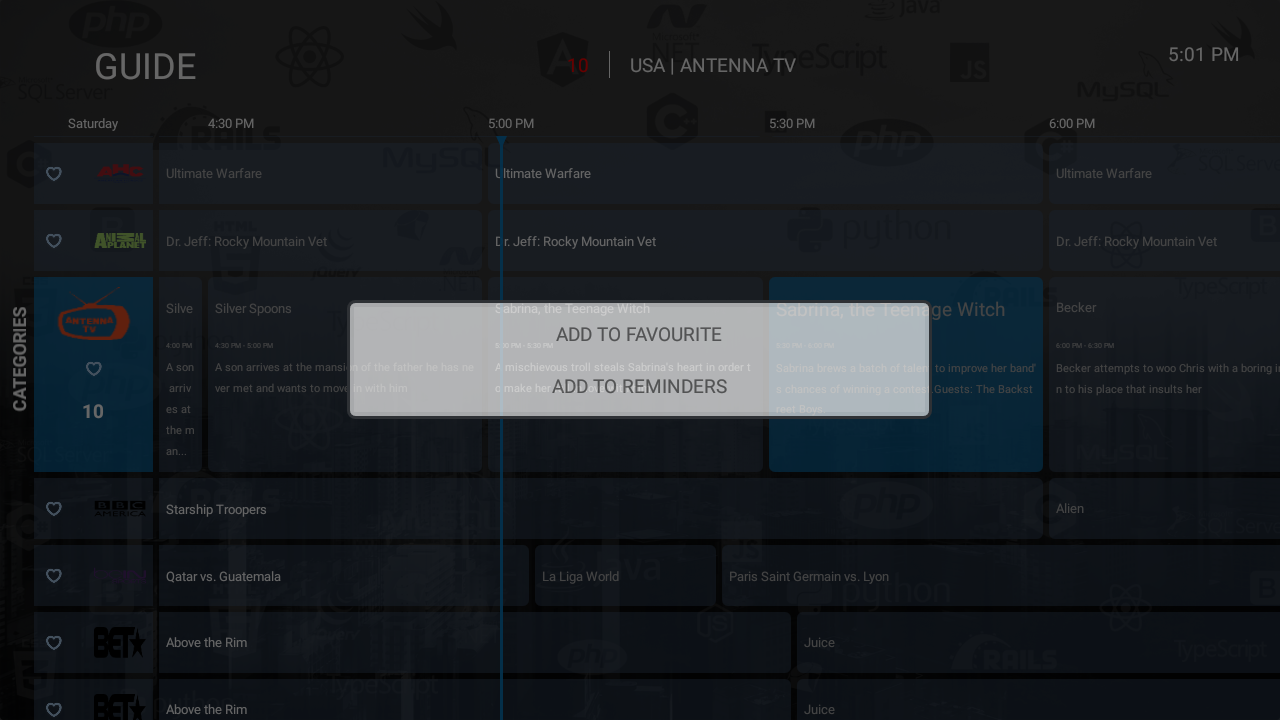The width and height of the screenshot is (1280, 720).
Task: Select Ultimate Warfare starting at 5:00 PM
Action: [x=766, y=173]
